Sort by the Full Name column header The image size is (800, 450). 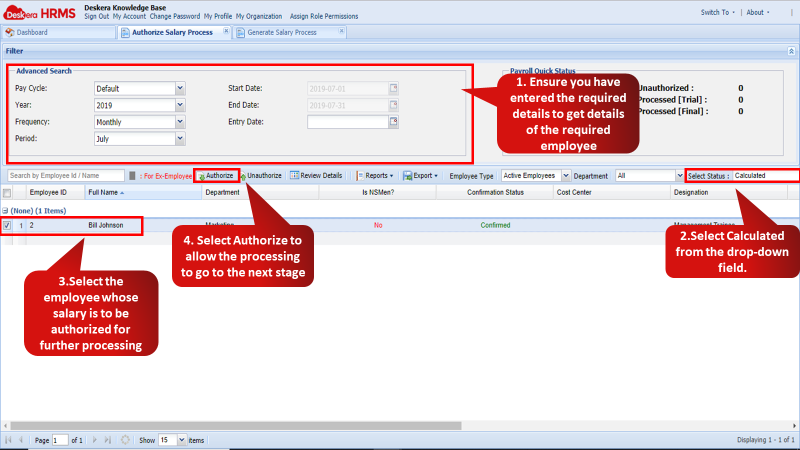pos(143,193)
